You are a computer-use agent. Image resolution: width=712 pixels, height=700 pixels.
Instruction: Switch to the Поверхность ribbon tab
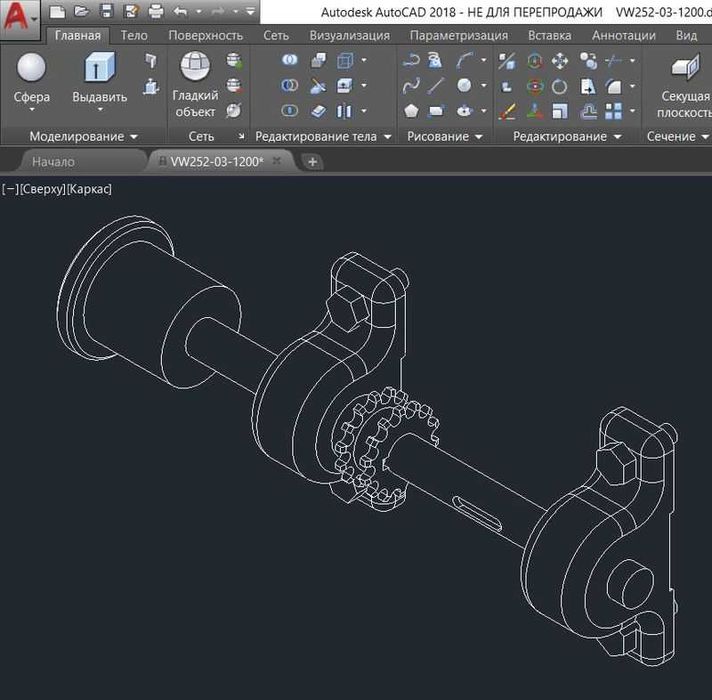click(205, 35)
